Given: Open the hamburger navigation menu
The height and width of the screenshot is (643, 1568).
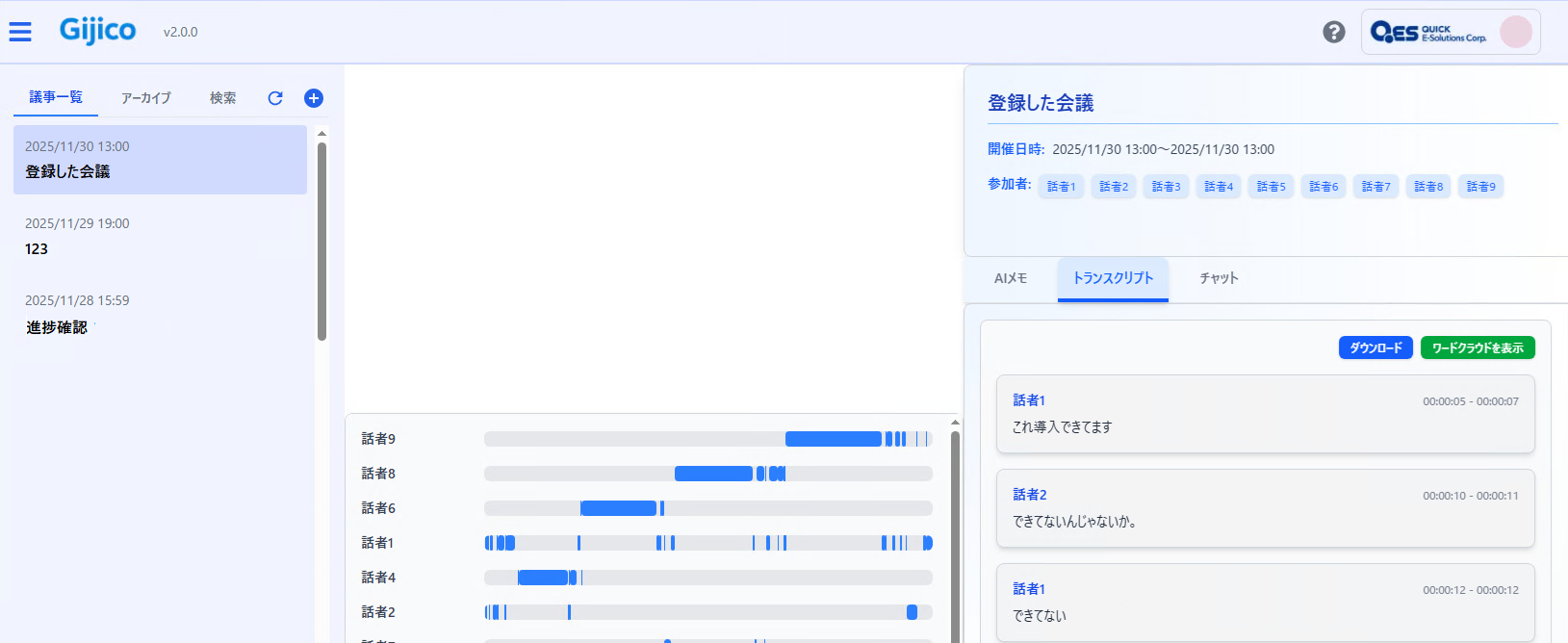Looking at the screenshot, I should point(20,32).
